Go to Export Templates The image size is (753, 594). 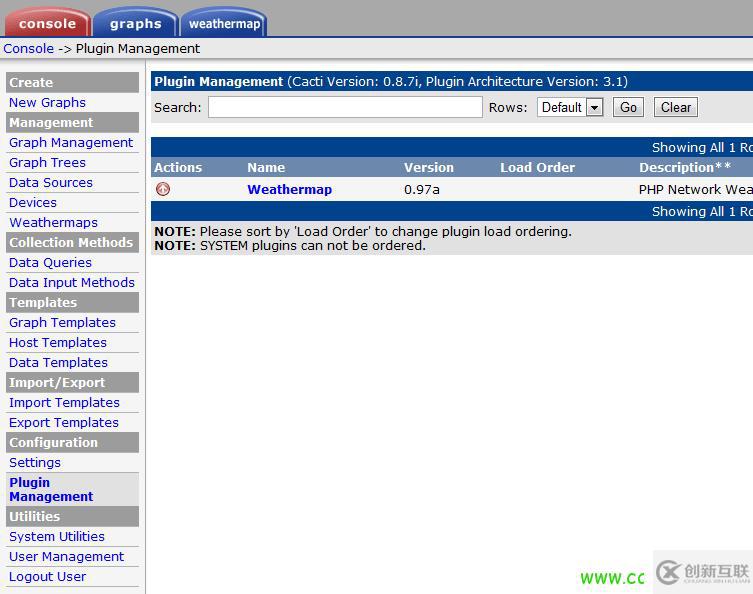point(64,423)
